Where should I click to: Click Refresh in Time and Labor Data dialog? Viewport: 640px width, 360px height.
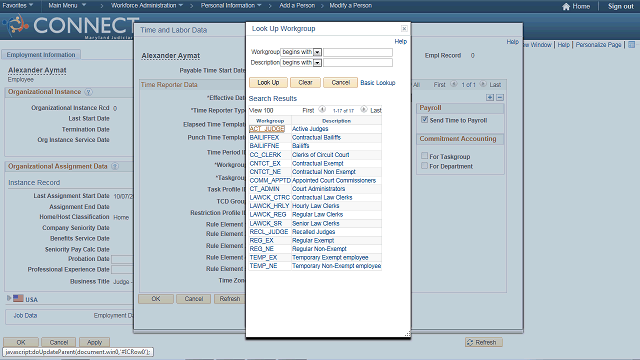click(x=230, y=299)
